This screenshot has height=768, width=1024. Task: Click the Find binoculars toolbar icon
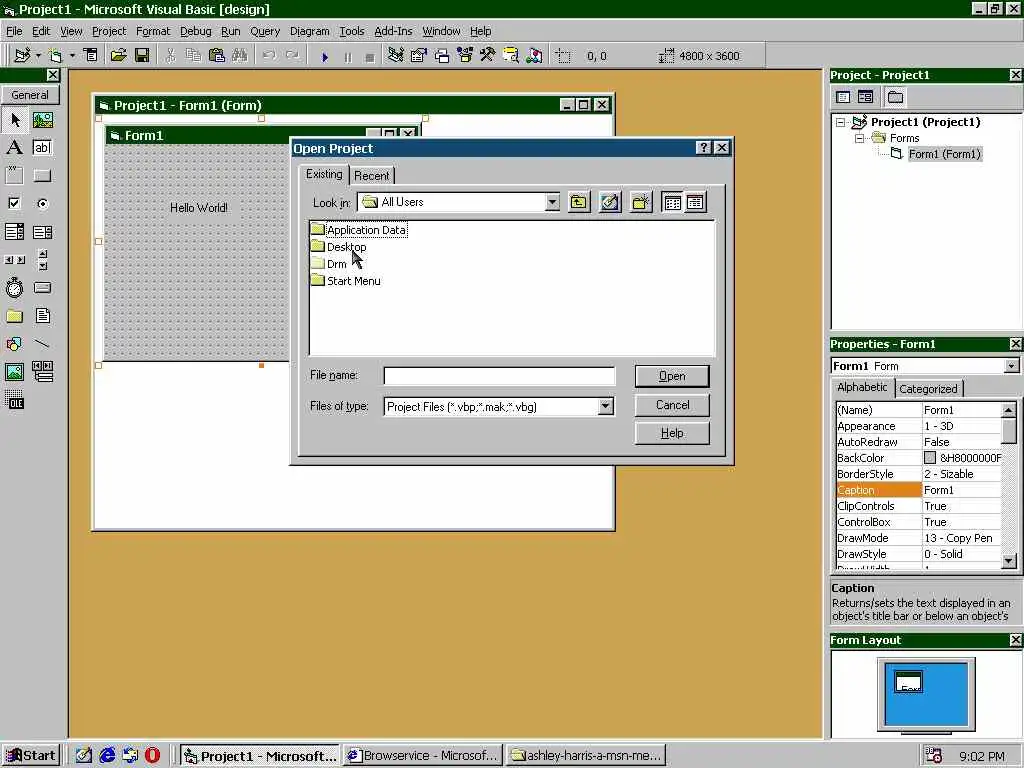[x=240, y=56]
